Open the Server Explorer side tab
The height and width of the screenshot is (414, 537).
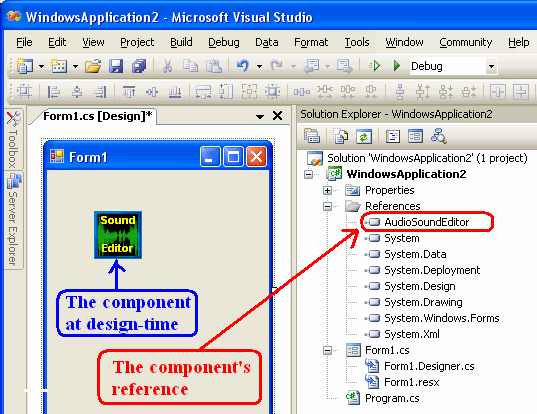[x=13, y=220]
